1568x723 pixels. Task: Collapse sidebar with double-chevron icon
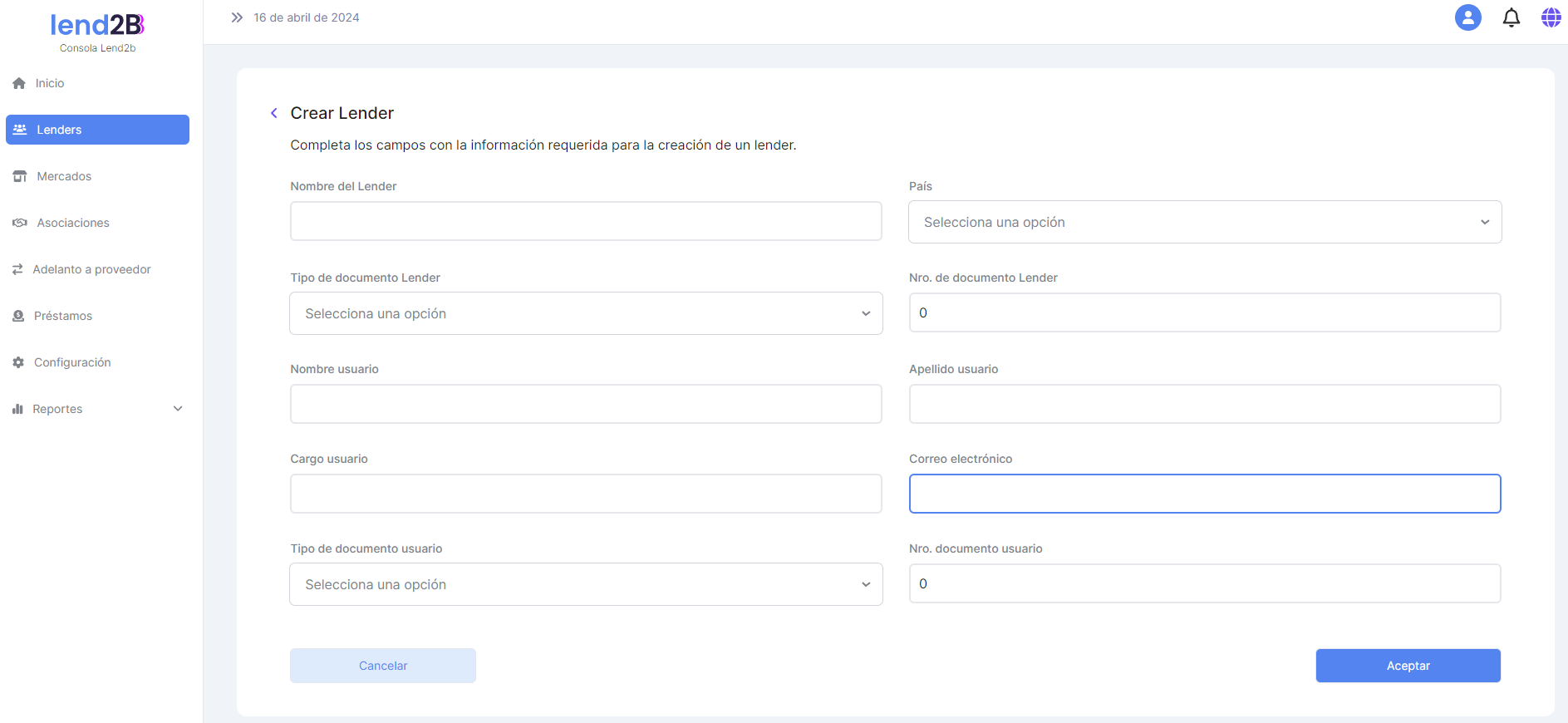point(237,17)
